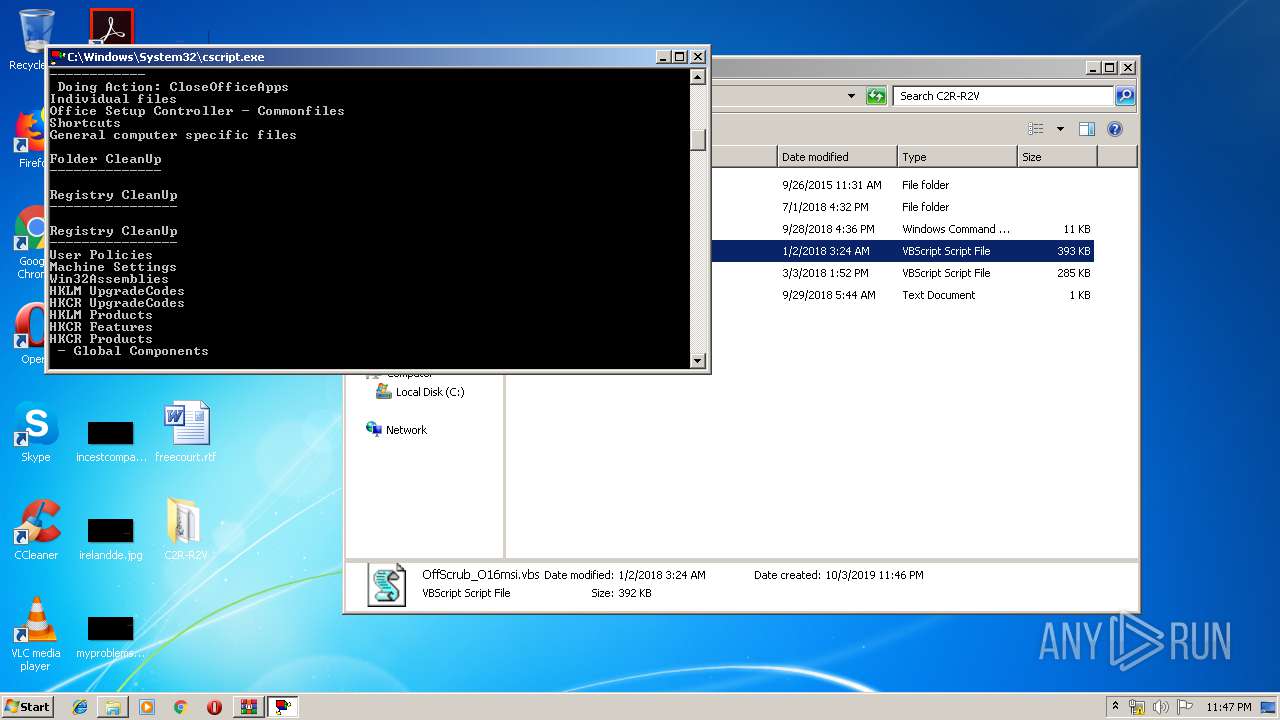The height and width of the screenshot is (720, 1280).
Task: Open Action Center flag icon
Action: point(1185,707)
